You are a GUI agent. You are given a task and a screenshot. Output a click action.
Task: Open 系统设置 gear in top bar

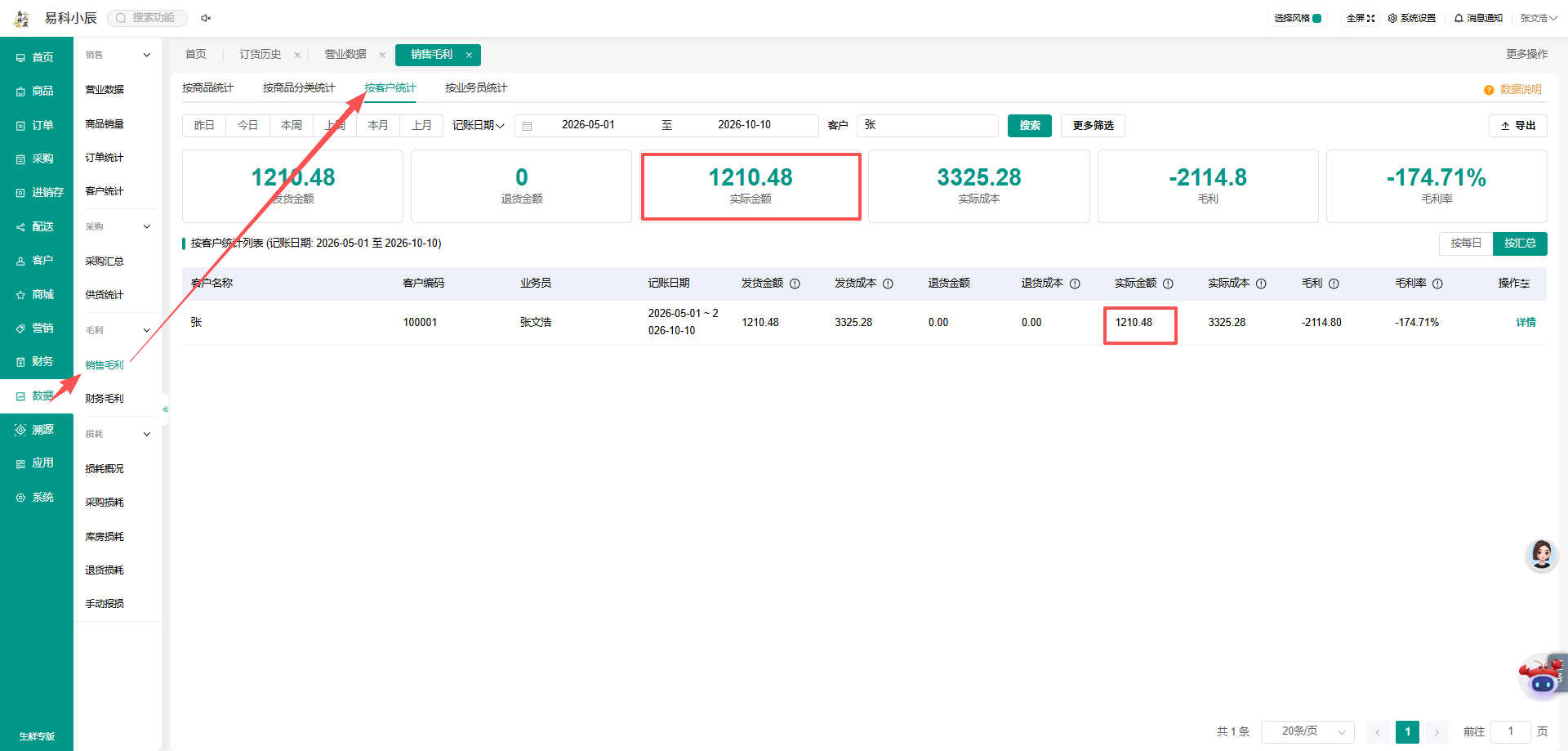1411,18
